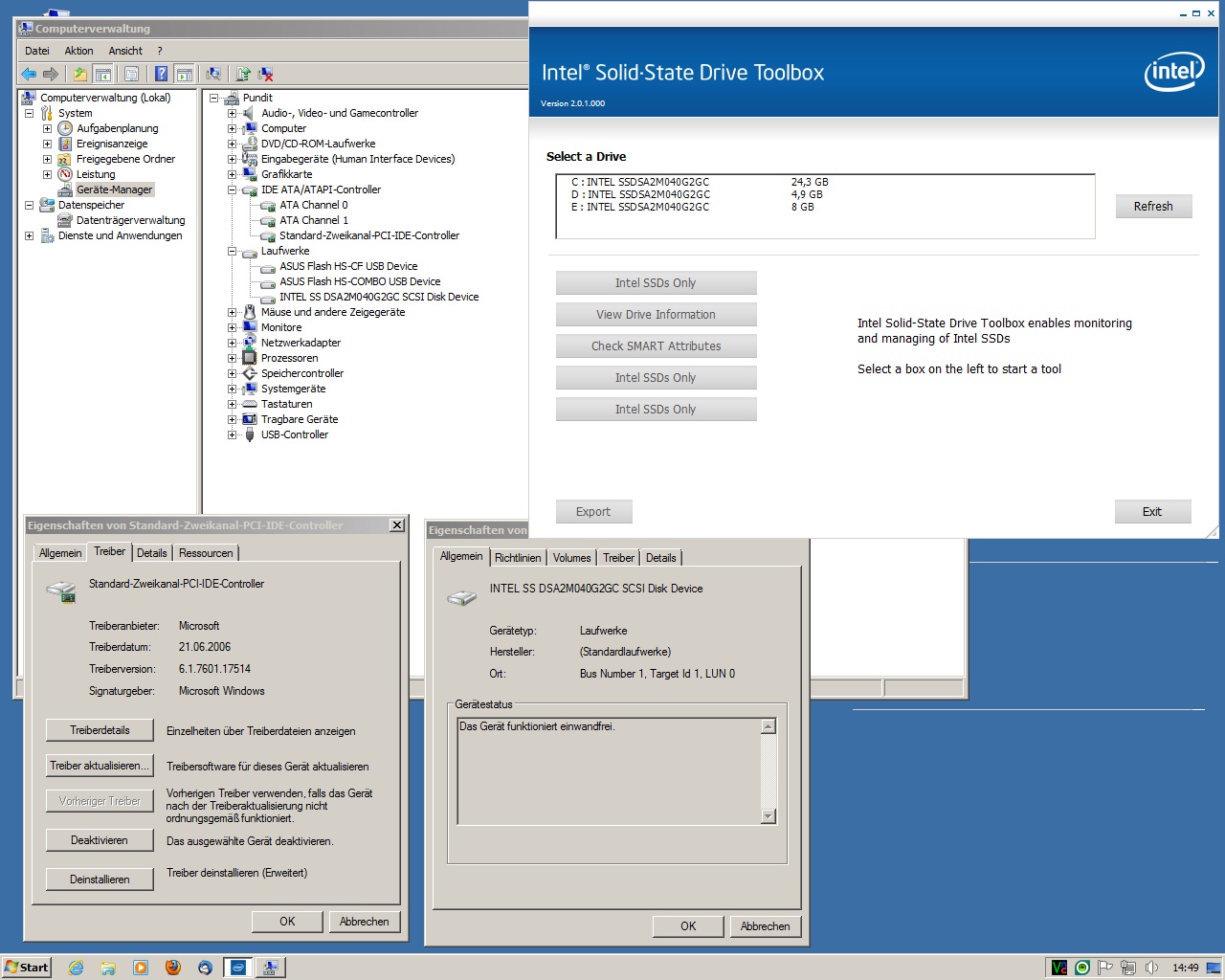Click OK in the disk device properties dialog
Viewport: 1225px width, 980px height.
click(688, 926)
